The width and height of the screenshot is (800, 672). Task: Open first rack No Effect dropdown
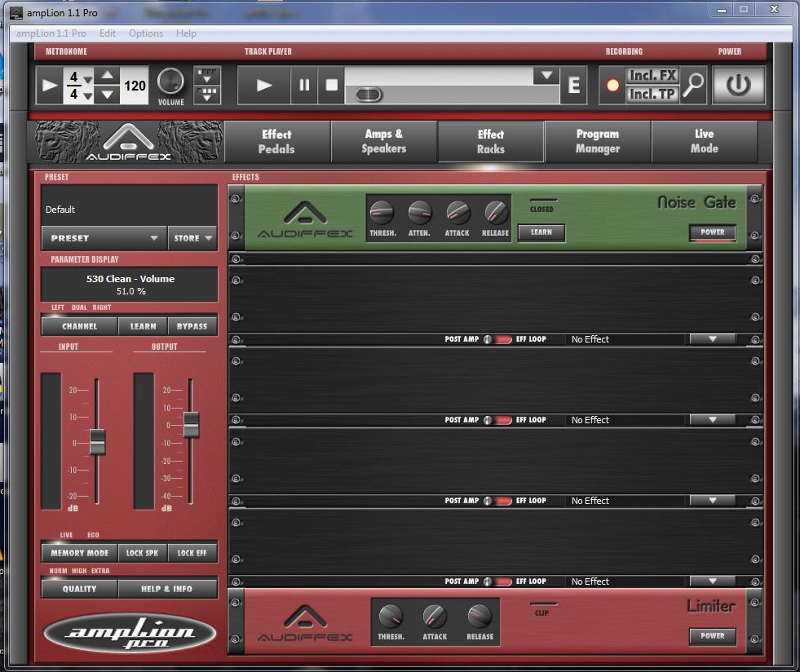pyautogui.click(x=712, y=339)
